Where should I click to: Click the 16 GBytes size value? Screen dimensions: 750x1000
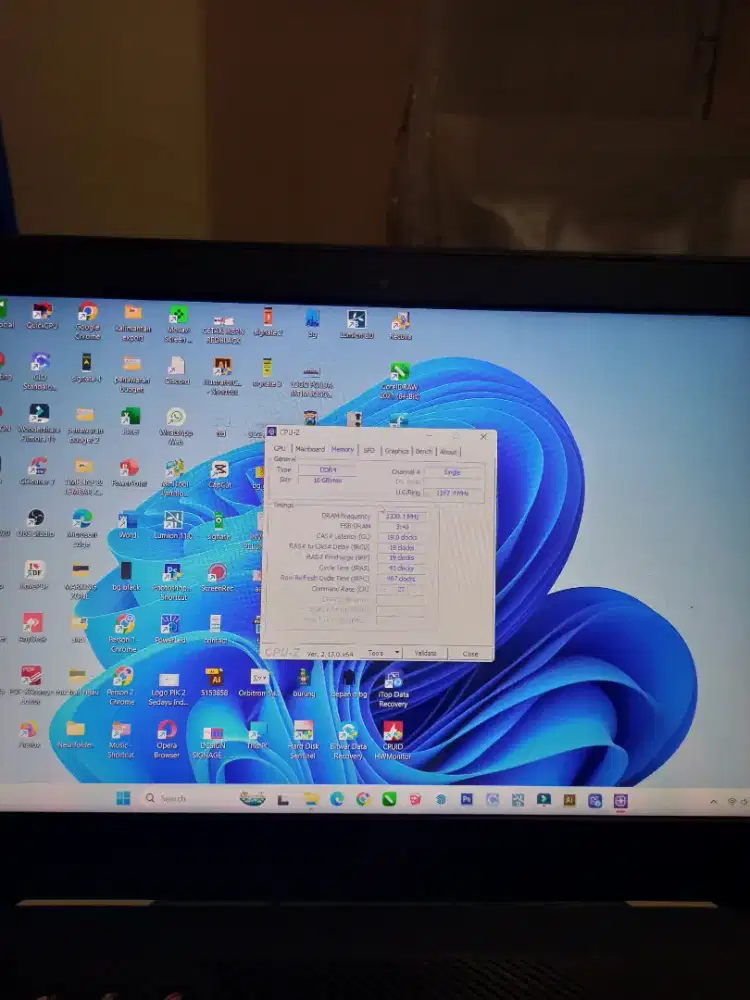[x=327, y=480]
